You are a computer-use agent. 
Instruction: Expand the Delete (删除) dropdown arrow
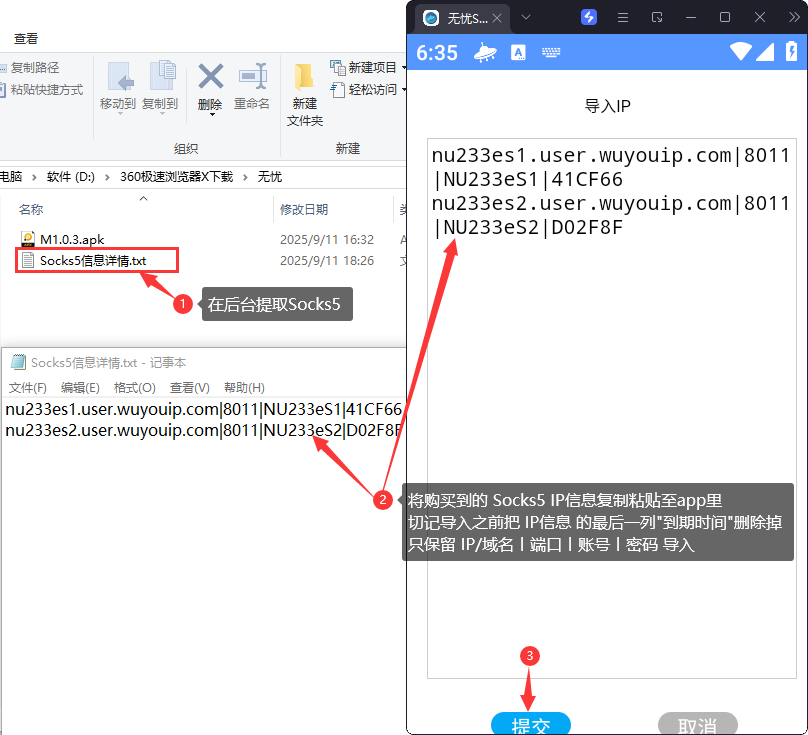point(211,115)
